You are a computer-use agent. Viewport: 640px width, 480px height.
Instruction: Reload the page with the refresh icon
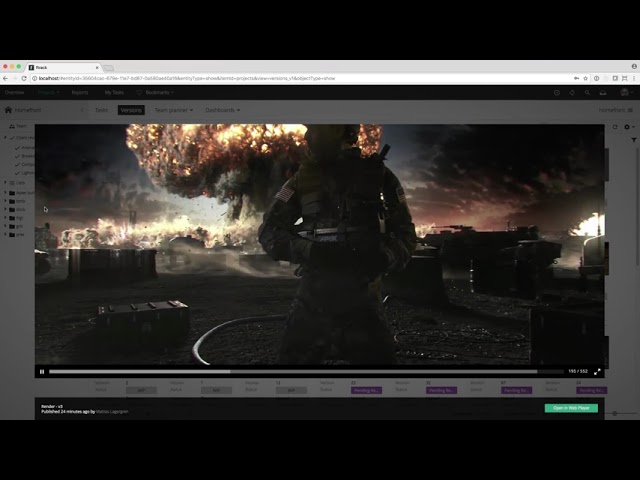click(24, 78)
